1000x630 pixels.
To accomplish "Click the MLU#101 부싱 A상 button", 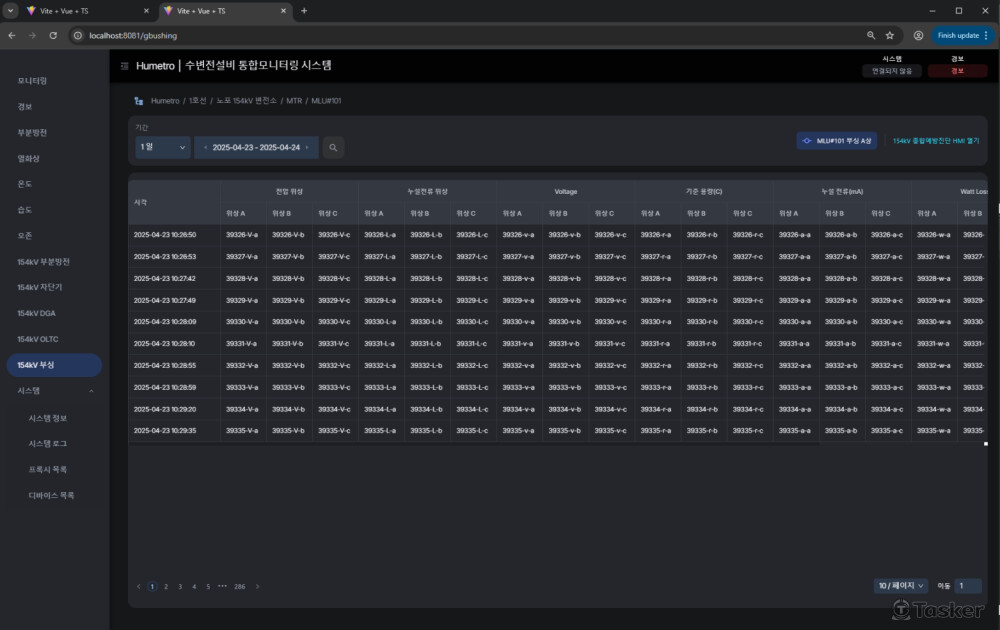I will [837, 141].
